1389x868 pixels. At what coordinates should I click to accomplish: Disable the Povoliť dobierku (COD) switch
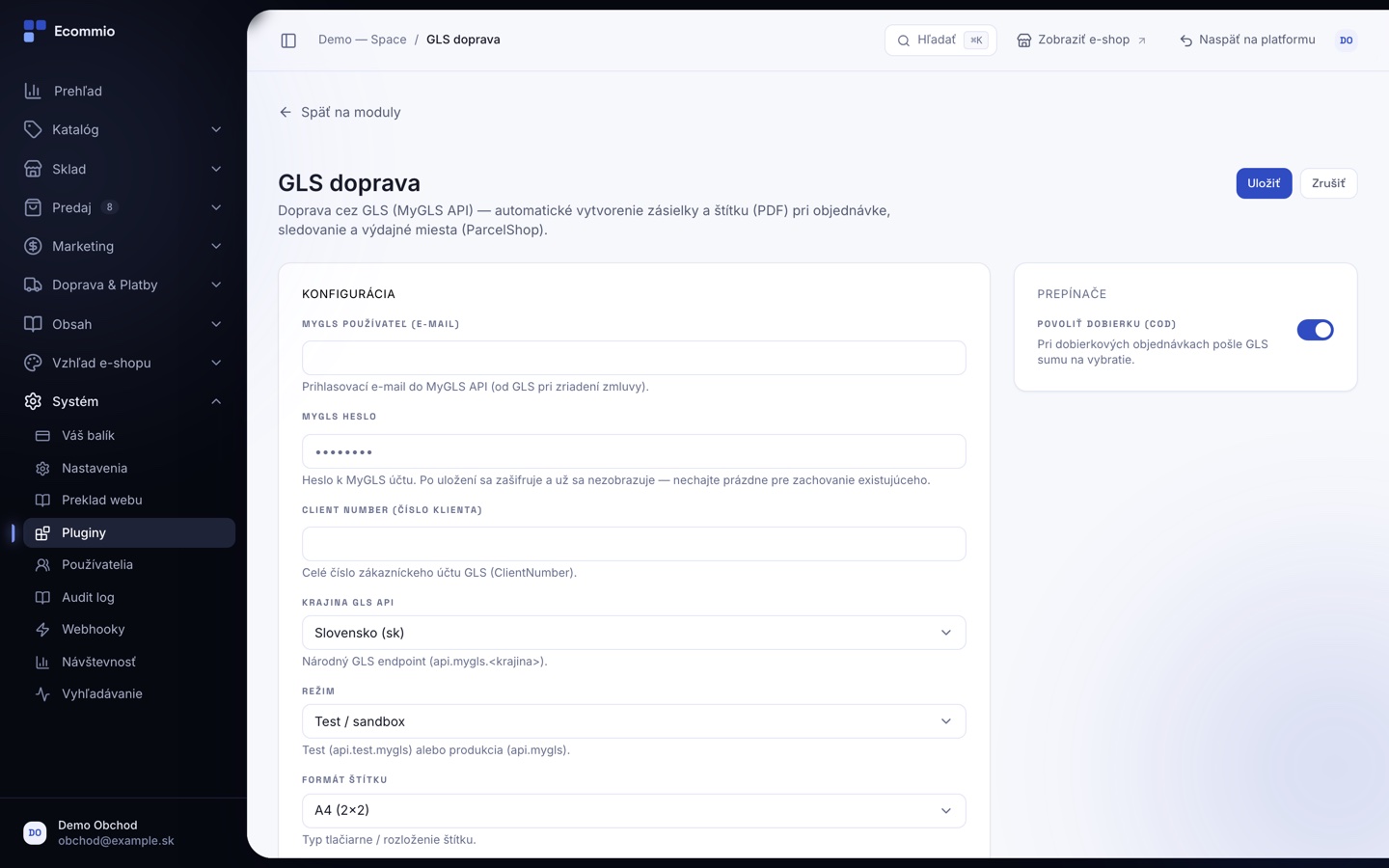(x=1315, y=330)
